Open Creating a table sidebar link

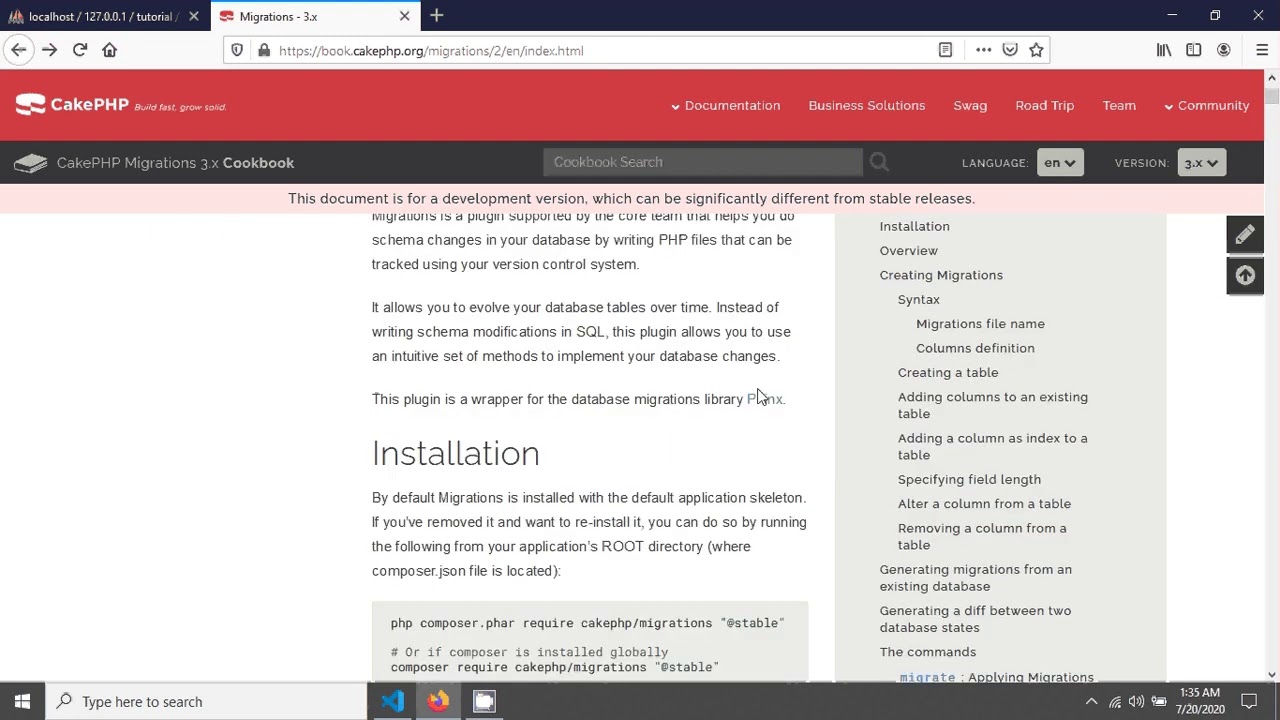(x=947, y=373)
